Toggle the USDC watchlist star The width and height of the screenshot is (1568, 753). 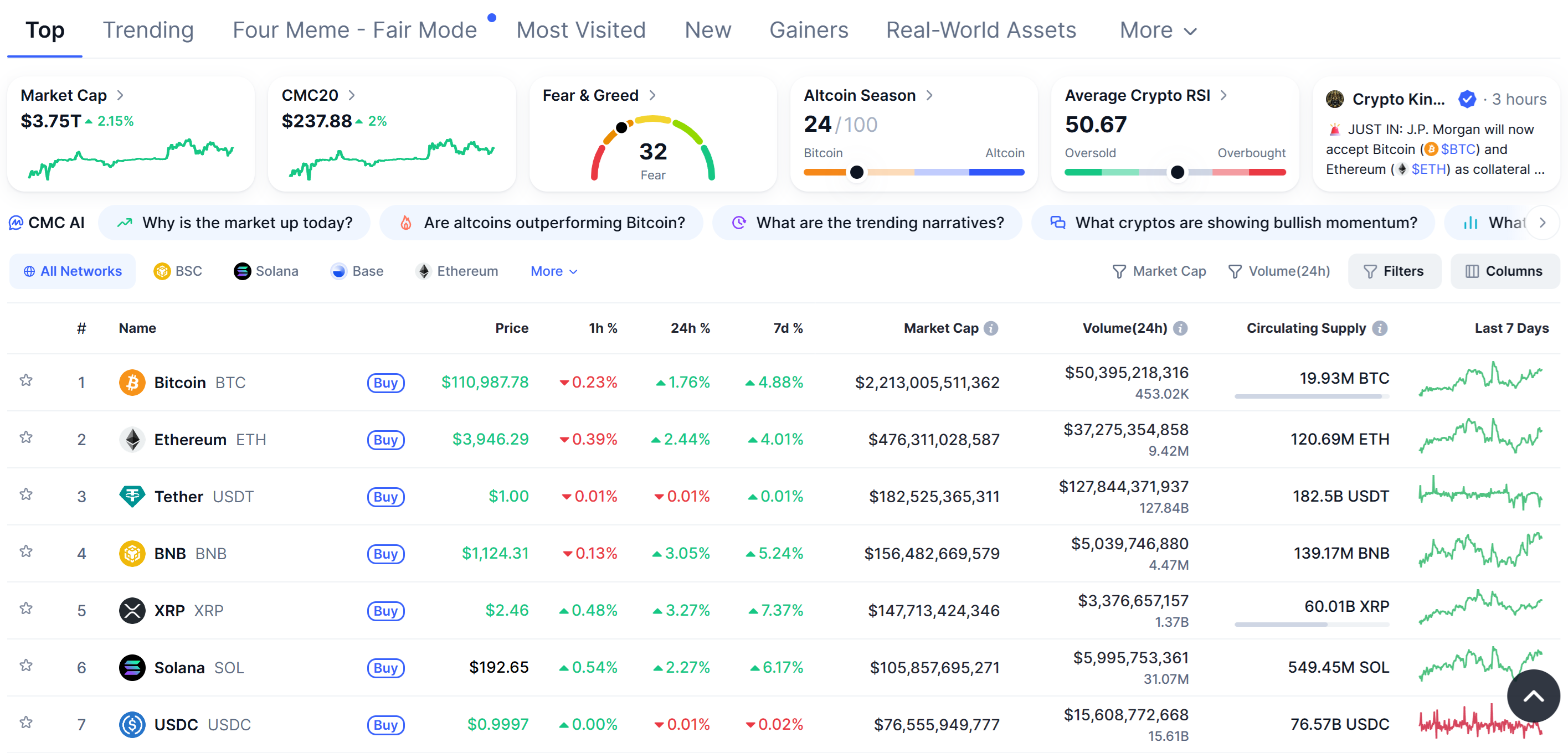click(25, 723)
